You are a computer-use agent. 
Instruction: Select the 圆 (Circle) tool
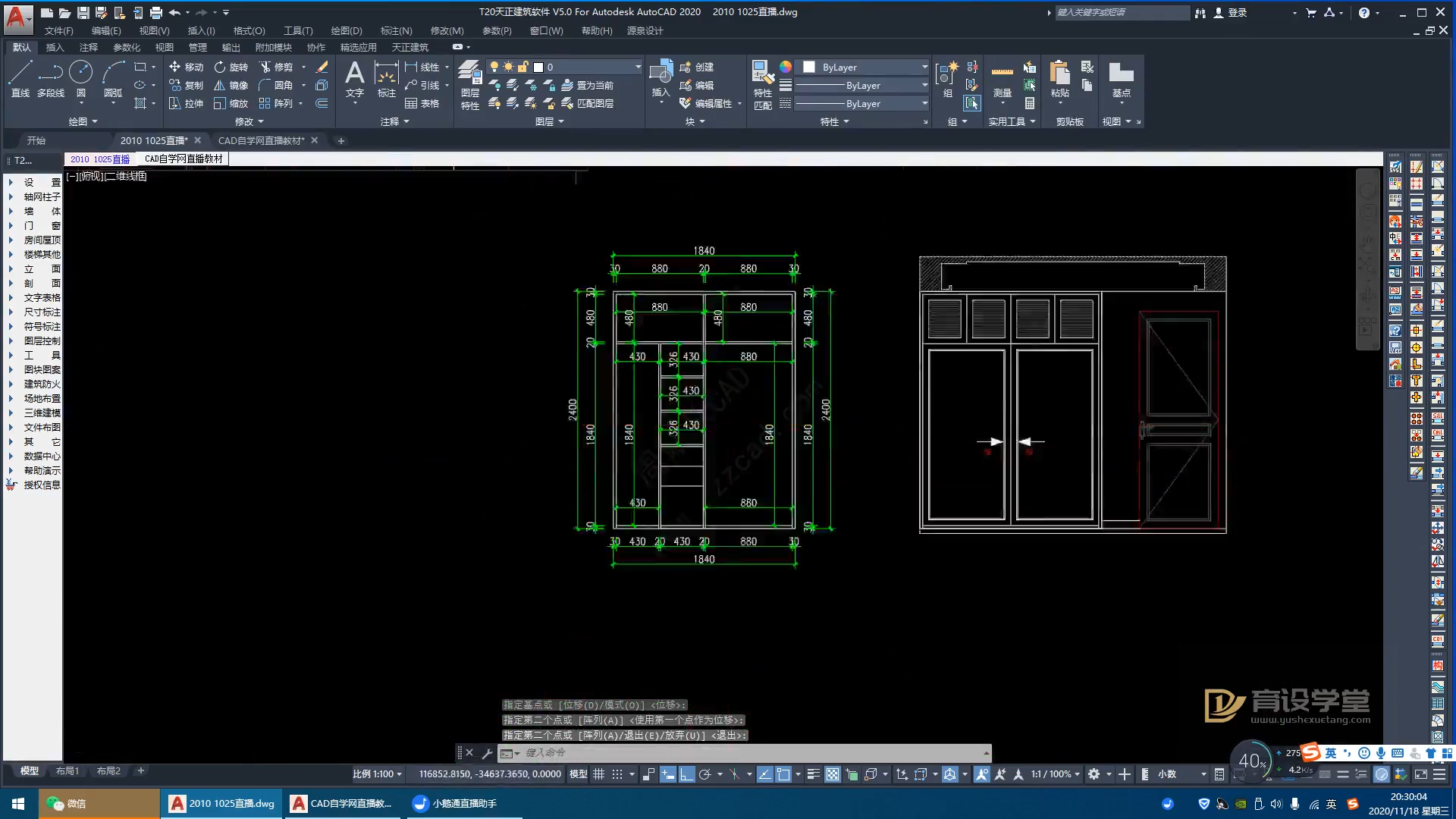pos(81,79)
